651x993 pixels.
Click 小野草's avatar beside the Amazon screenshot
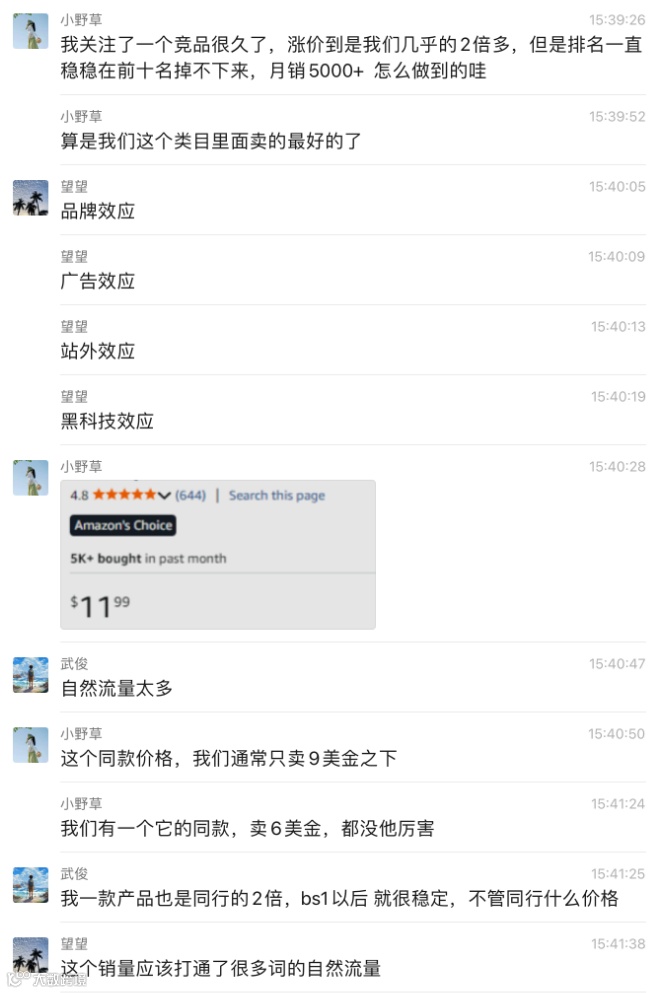(x=30, y=478)
